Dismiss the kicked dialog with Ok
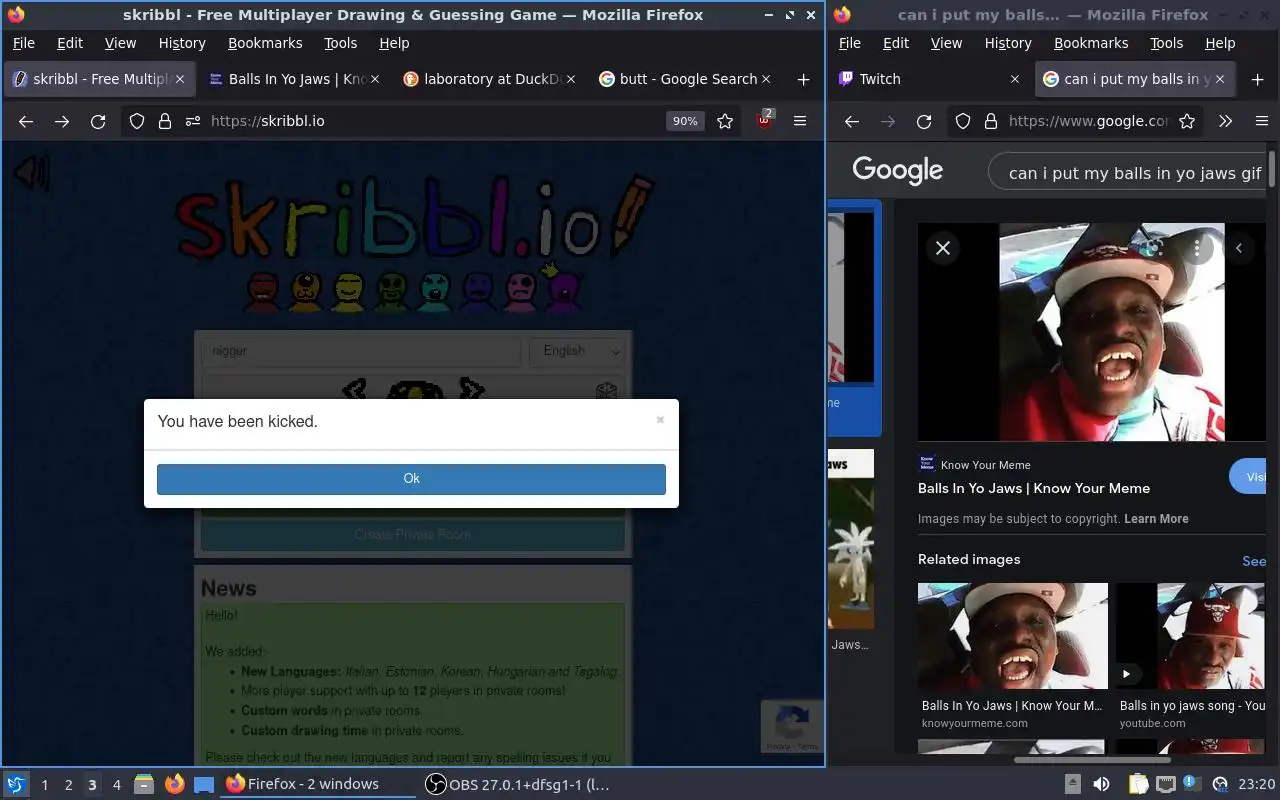The width and height of the screenshot is (1280, 800). (x=411, y=478)
